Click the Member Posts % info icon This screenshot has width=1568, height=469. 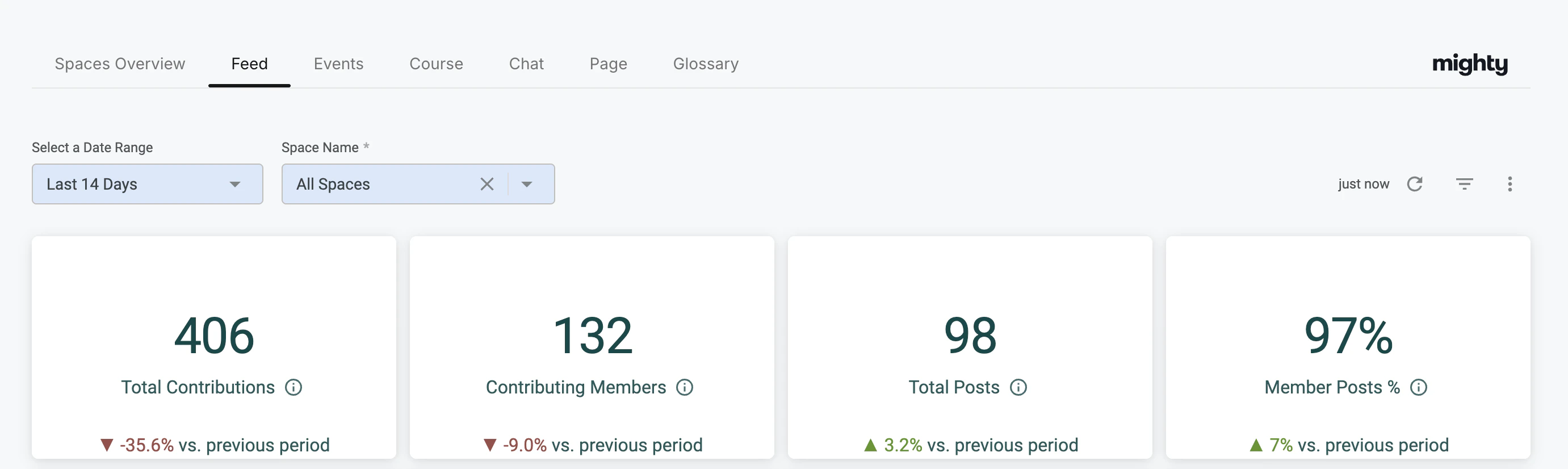coord(1419,387)
